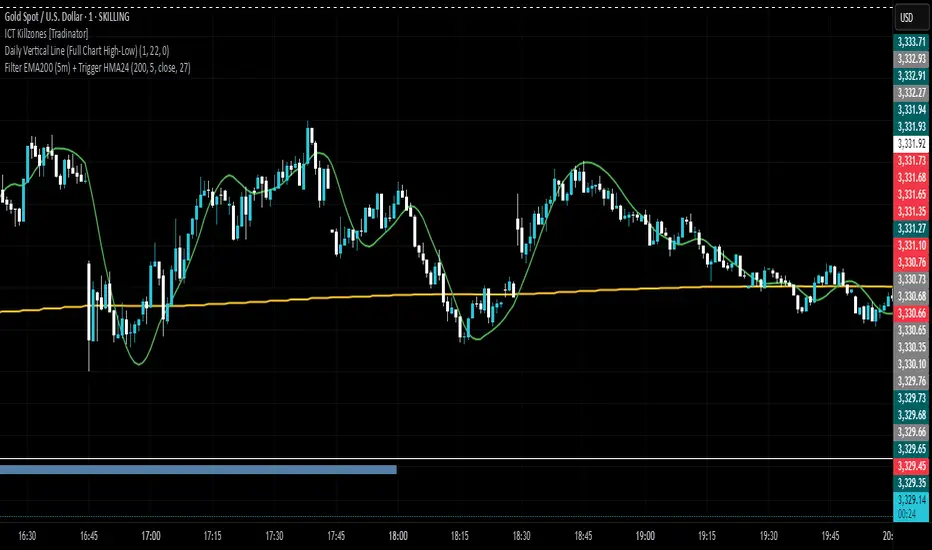Click the green 3,329.68 price label

tap(911, 415)
